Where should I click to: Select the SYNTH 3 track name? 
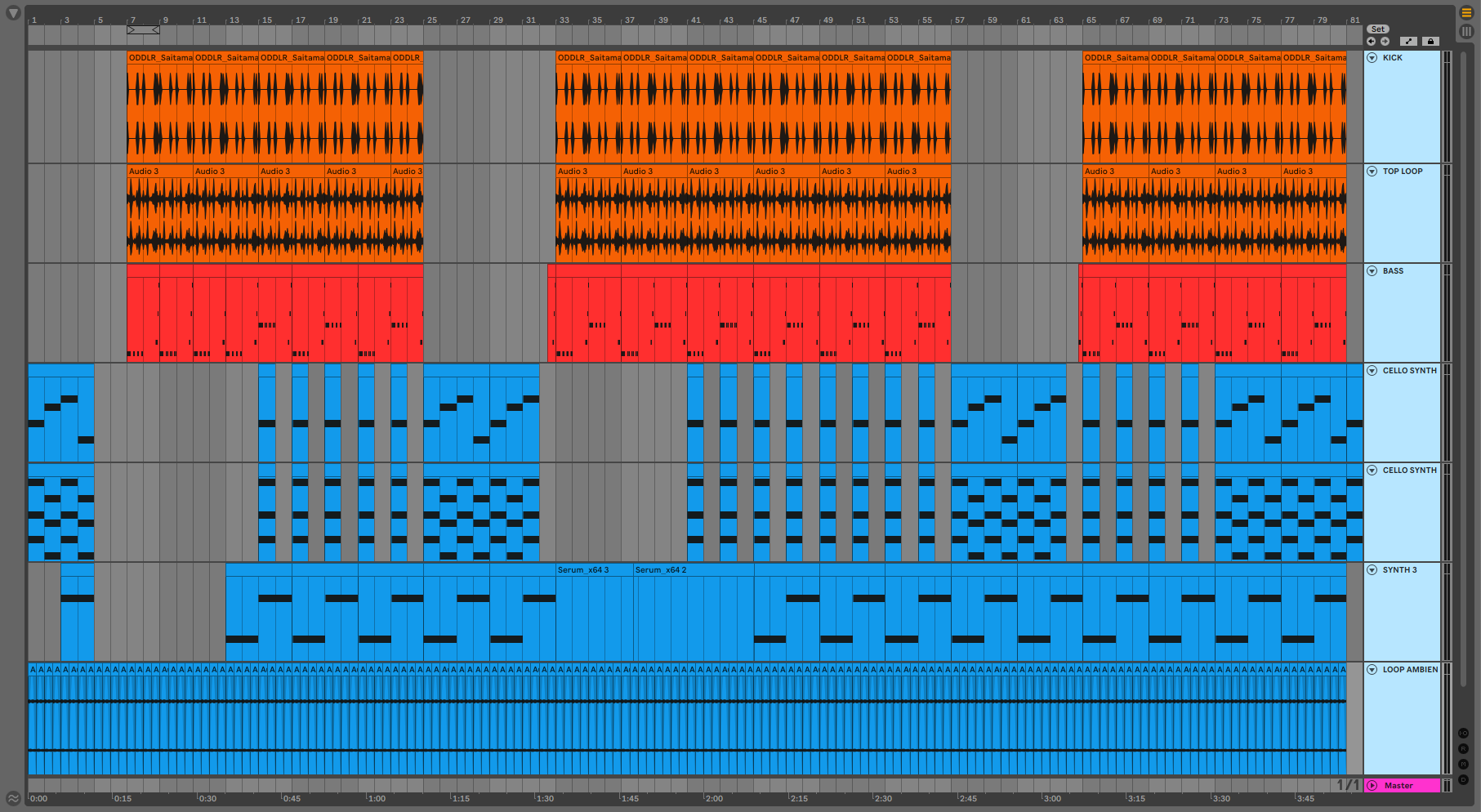pyautogui.click(x=1400, y=570)
